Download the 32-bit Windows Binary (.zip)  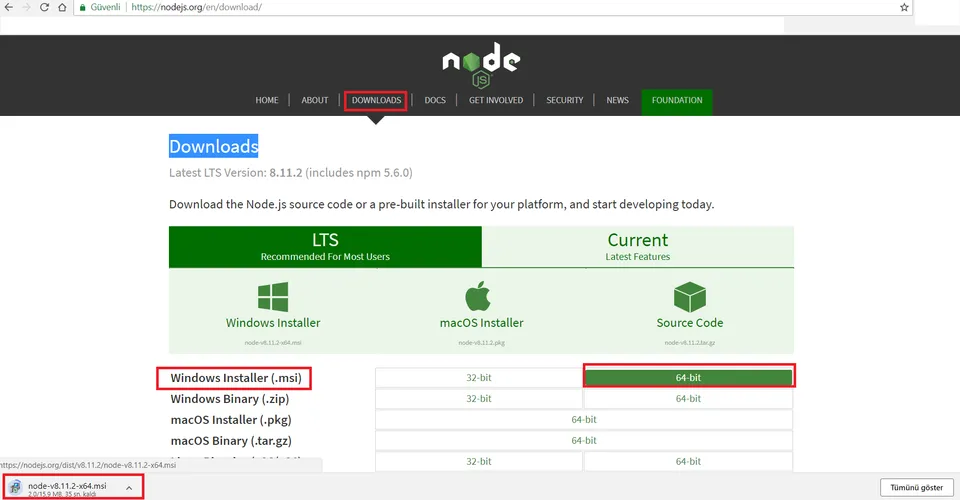point(479,398)
